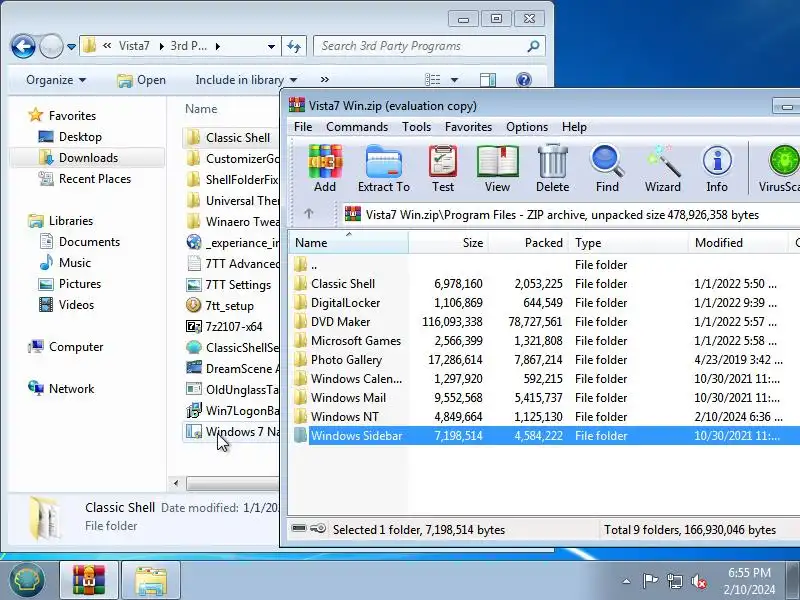800x600 pixels.
Task: Open the Options menu in WinRAR
Action: point(527,127)
